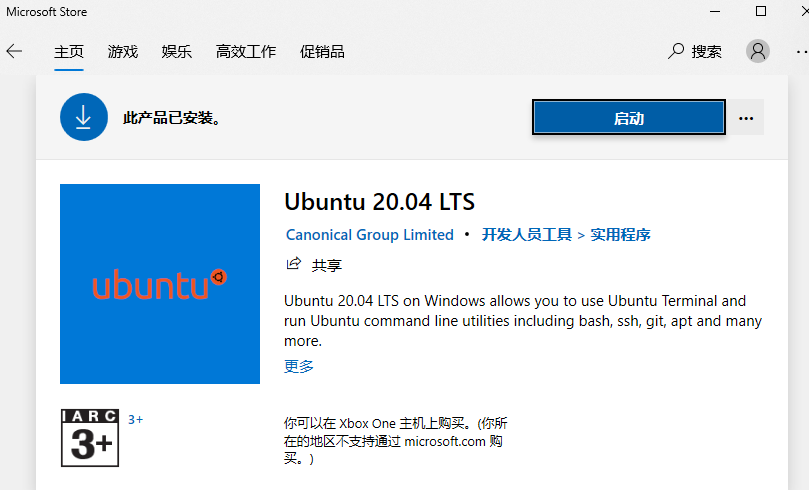The image size is (809, 490).
Task: Click the 此产品已安装 status text
Action: click(172, 118)
